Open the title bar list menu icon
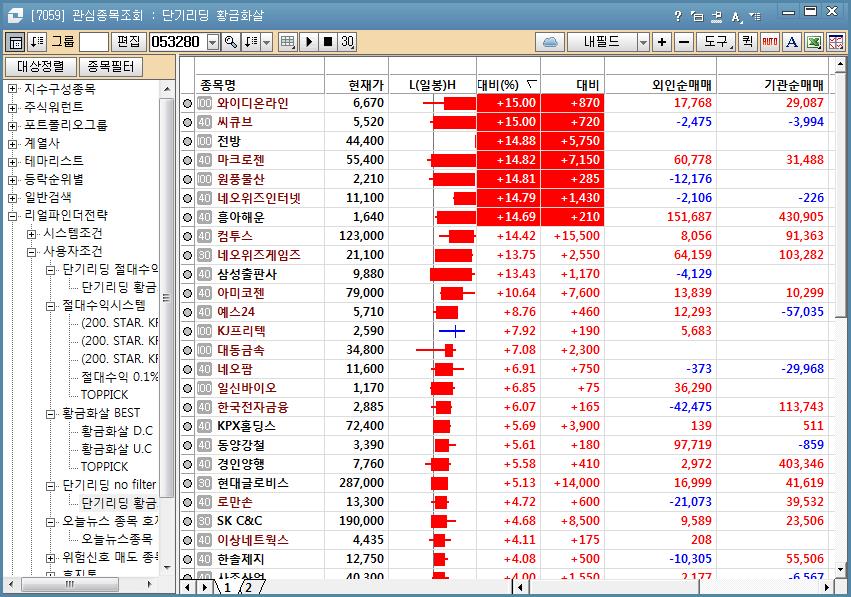This screenshot has width=851, height=597. [x=755, y=16]
